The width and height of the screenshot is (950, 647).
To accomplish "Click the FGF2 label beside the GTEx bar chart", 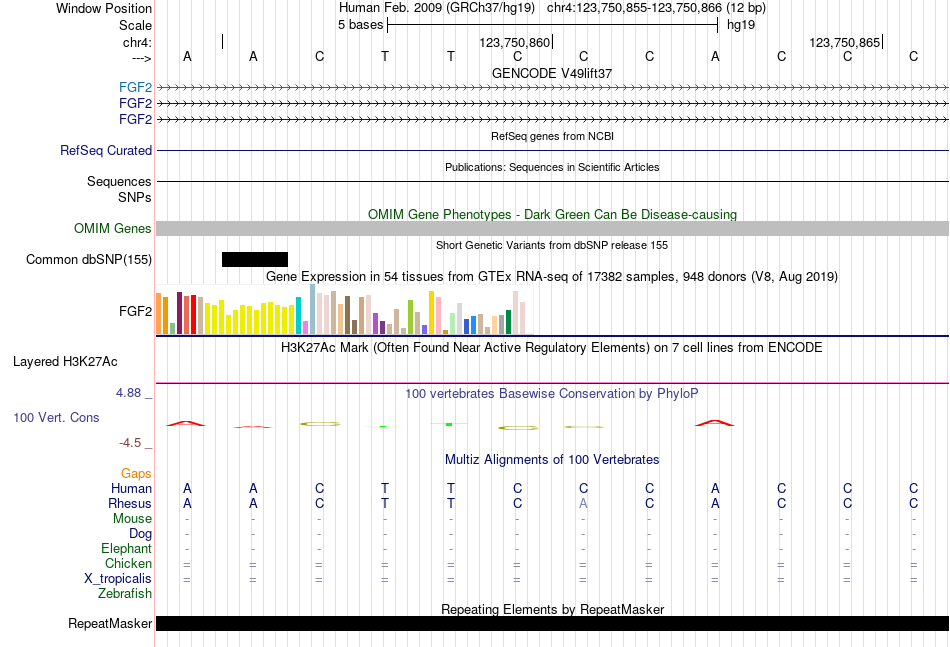I will [x=135, y=311].
